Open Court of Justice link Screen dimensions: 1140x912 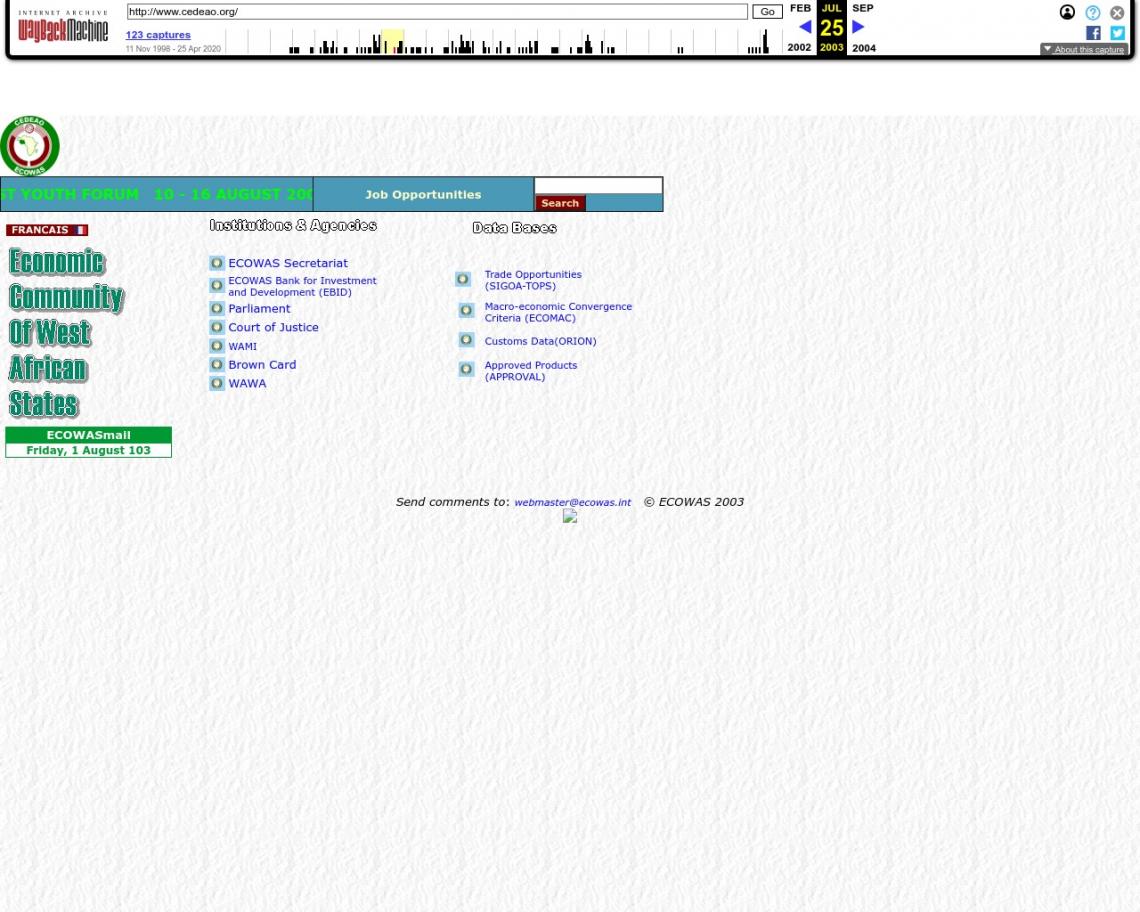[273, 327]
